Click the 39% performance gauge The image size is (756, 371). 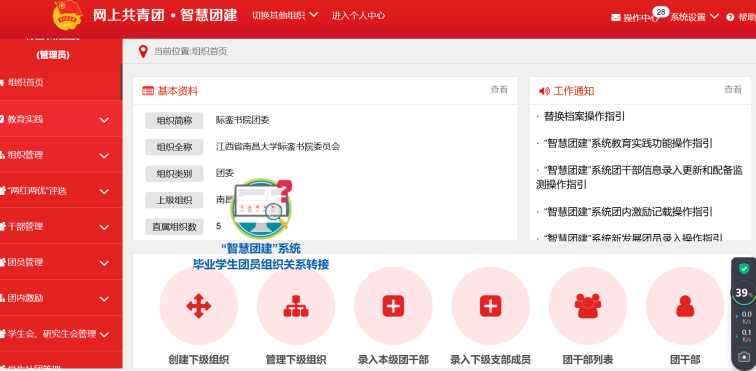point(744,293)
